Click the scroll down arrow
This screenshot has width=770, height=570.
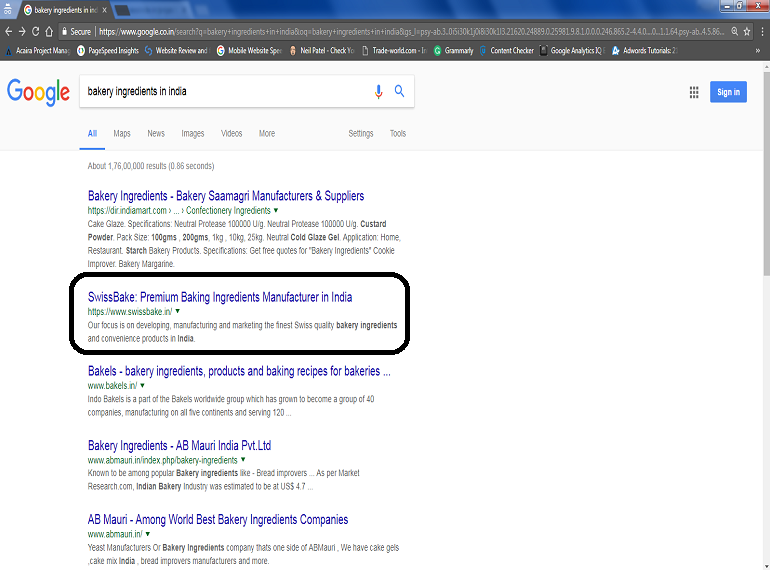point(766,566)
